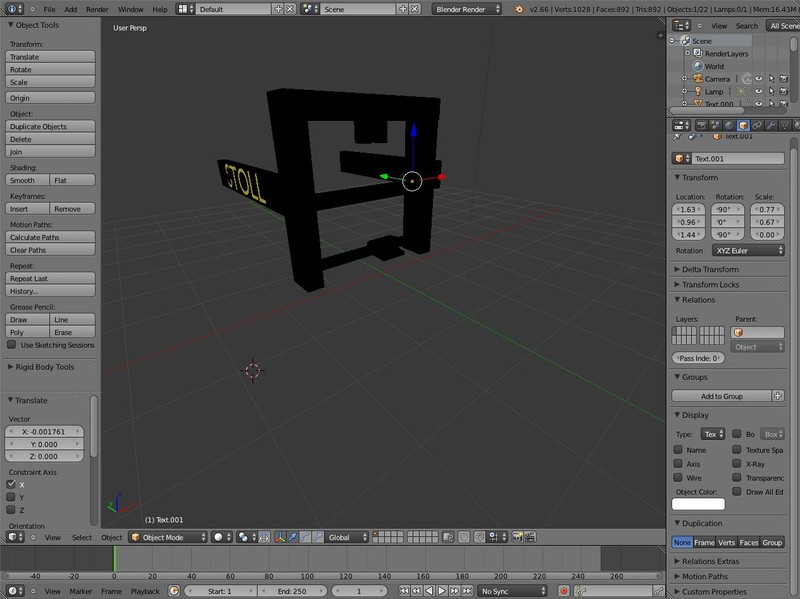Click the viewport shading sphere selector
Image resolution: width=800 pixels, height=599 pixels.
point(222,537)
